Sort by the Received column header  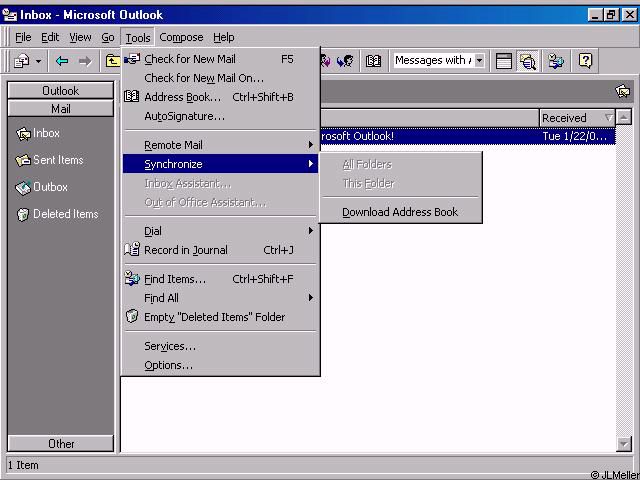(x=577, y=118)
